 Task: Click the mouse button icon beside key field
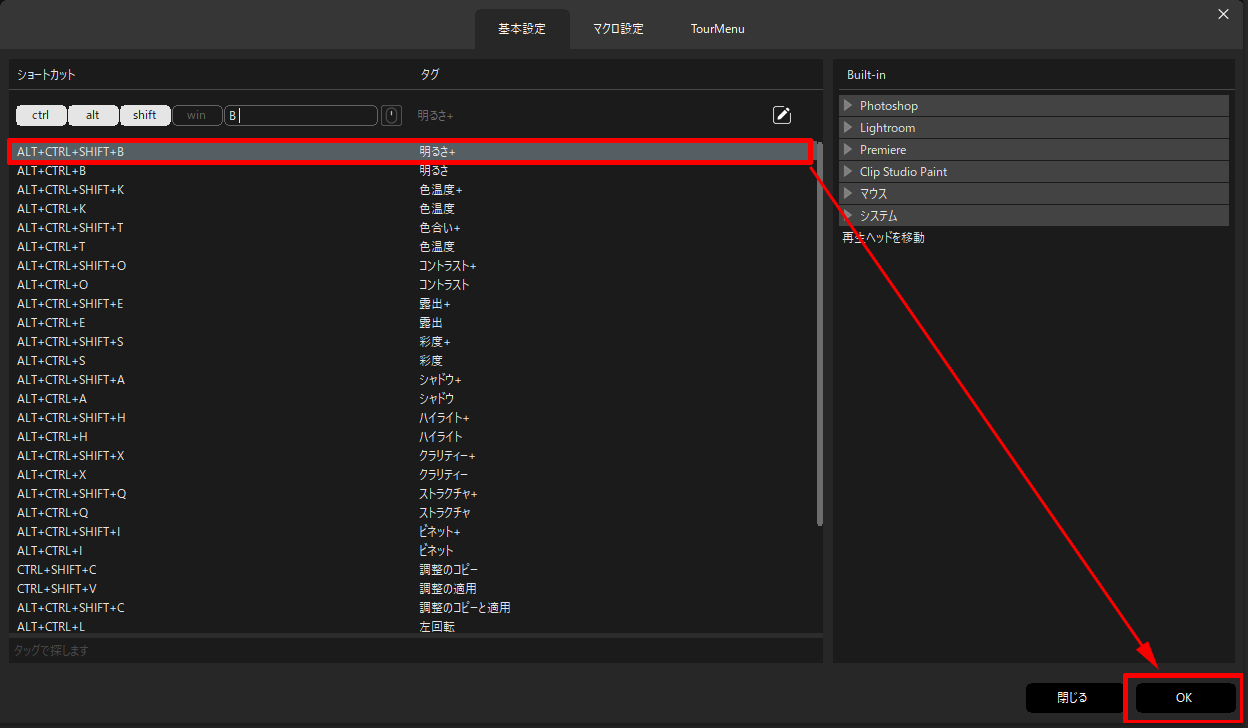(x=392, y=115)
